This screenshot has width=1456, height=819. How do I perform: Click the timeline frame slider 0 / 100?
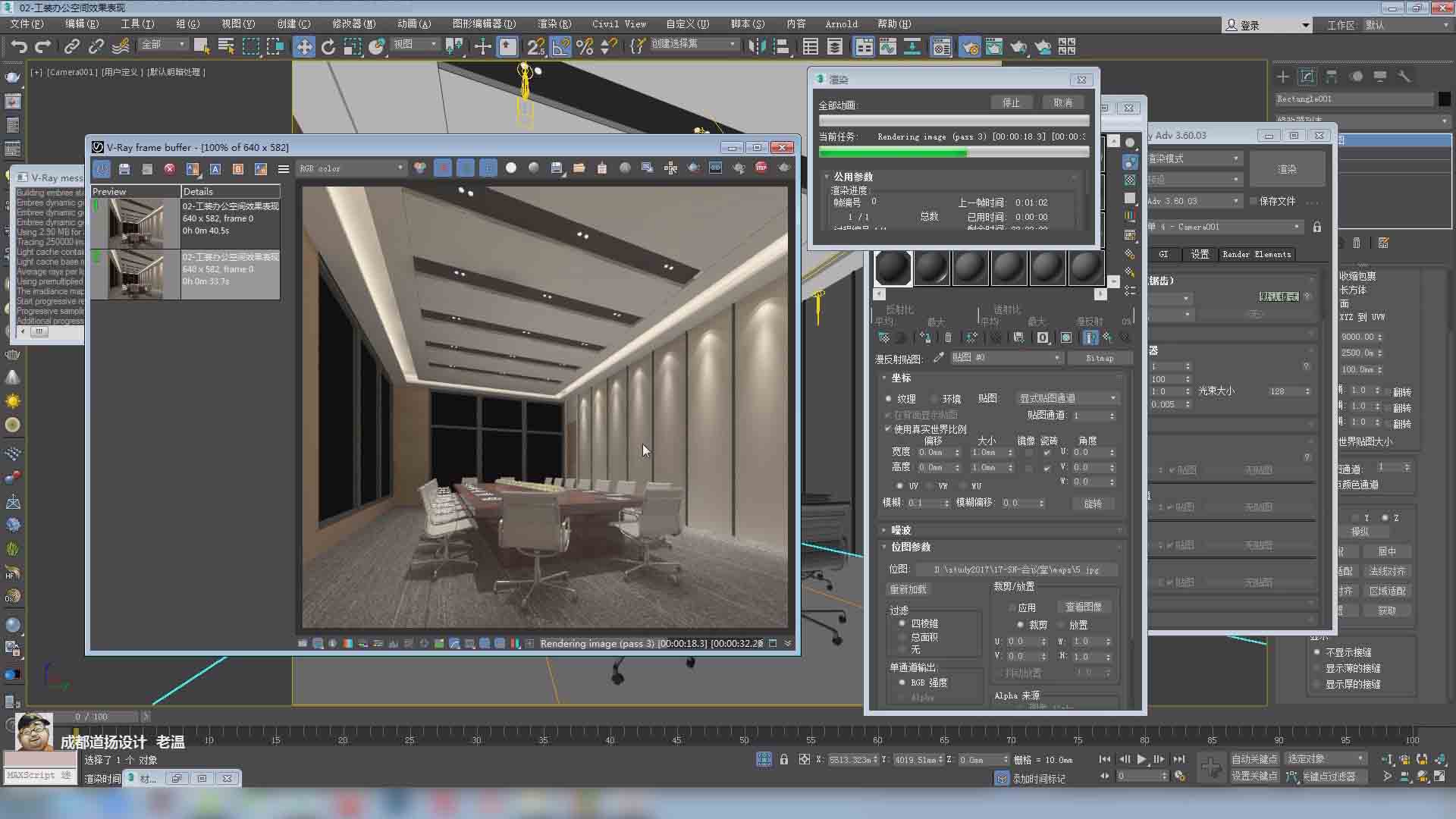coord(91,716)
